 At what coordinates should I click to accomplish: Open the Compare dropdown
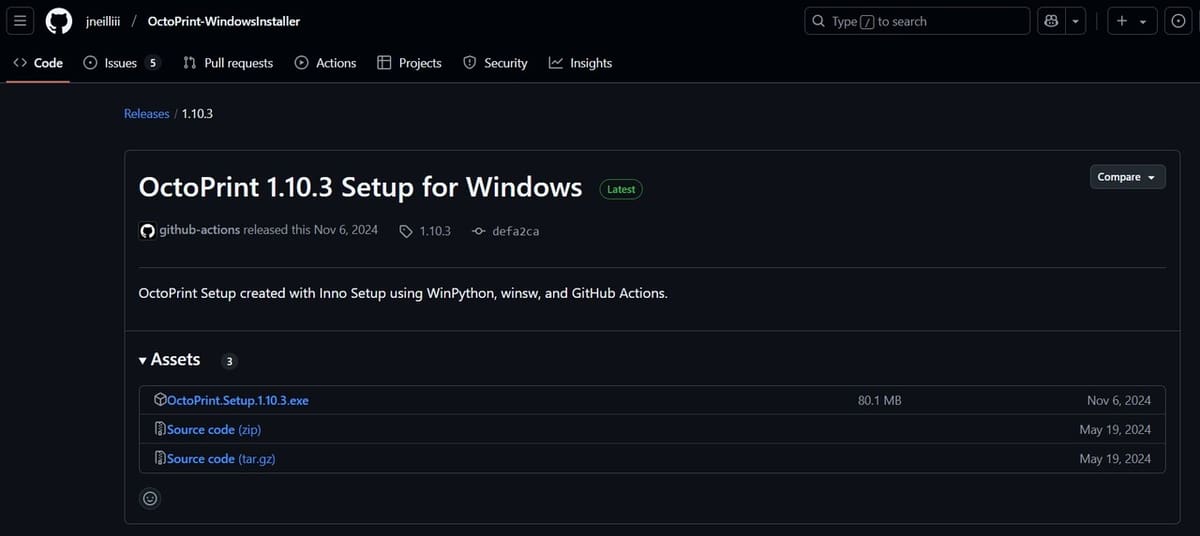1127,177
